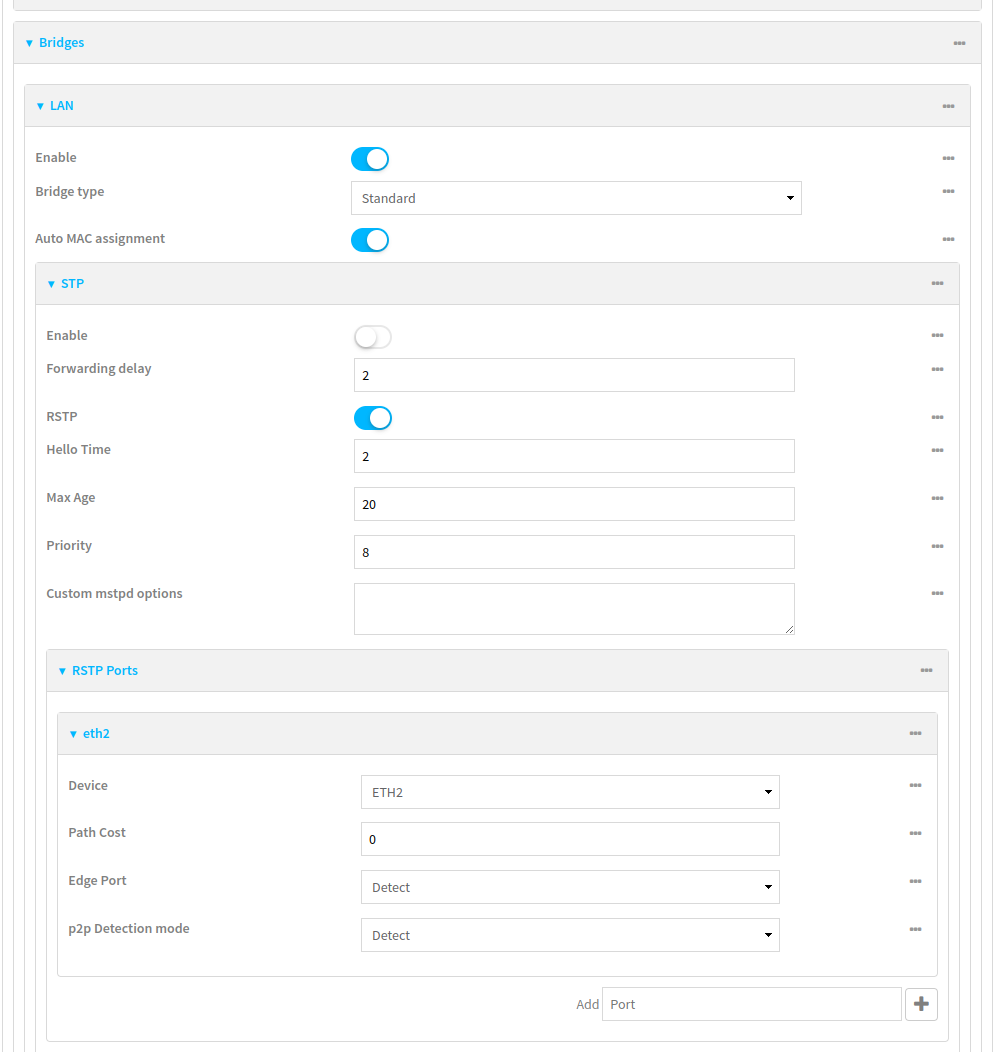Disable the LAN bridge Enable toggle
The height and width of the screenshot is (1052, 1003).
pyautogui.click(x=370, y=159)
